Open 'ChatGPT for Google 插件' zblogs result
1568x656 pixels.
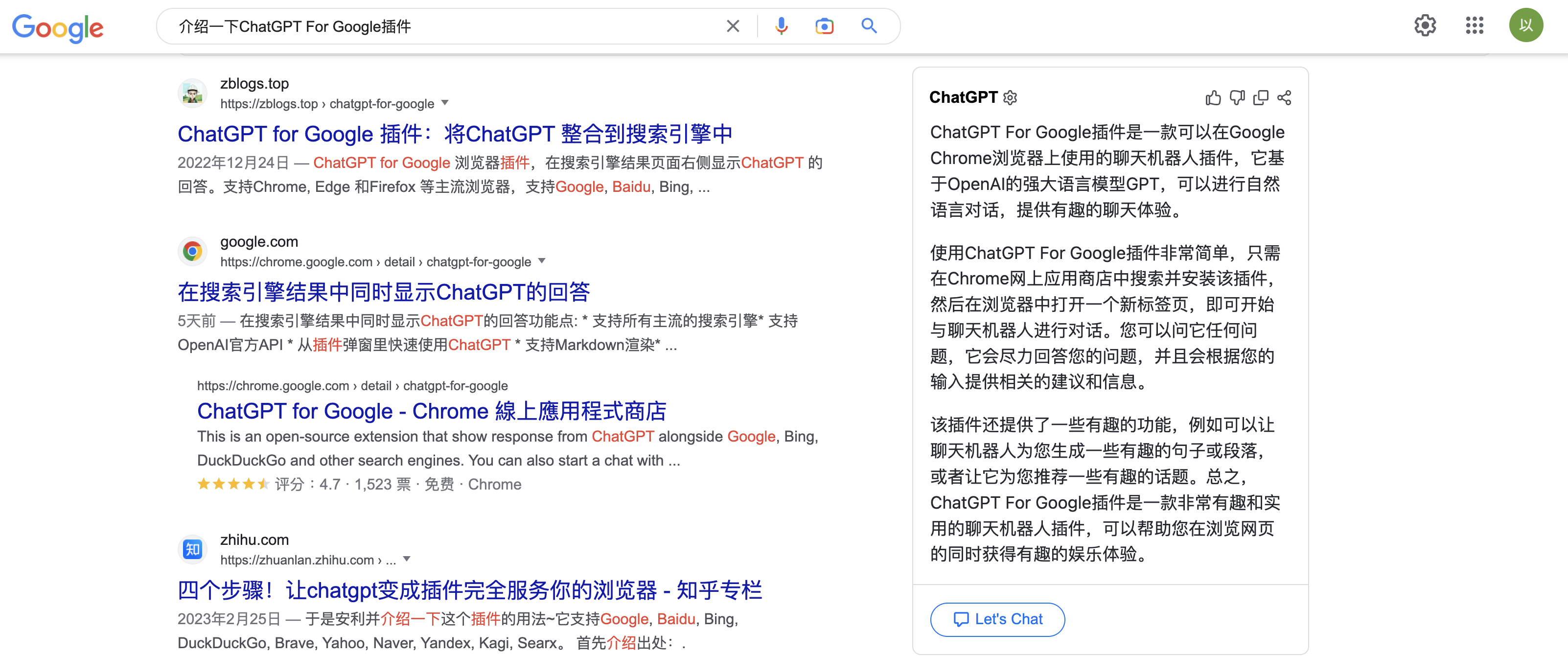coord(455,134)
